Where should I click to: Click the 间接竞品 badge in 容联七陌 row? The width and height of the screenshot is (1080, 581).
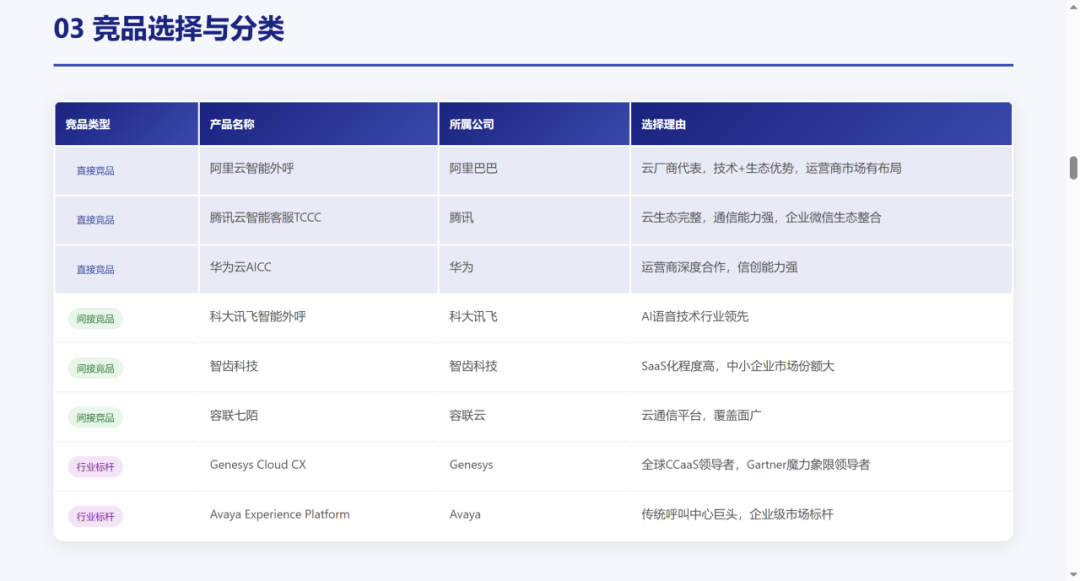[96, 418]
